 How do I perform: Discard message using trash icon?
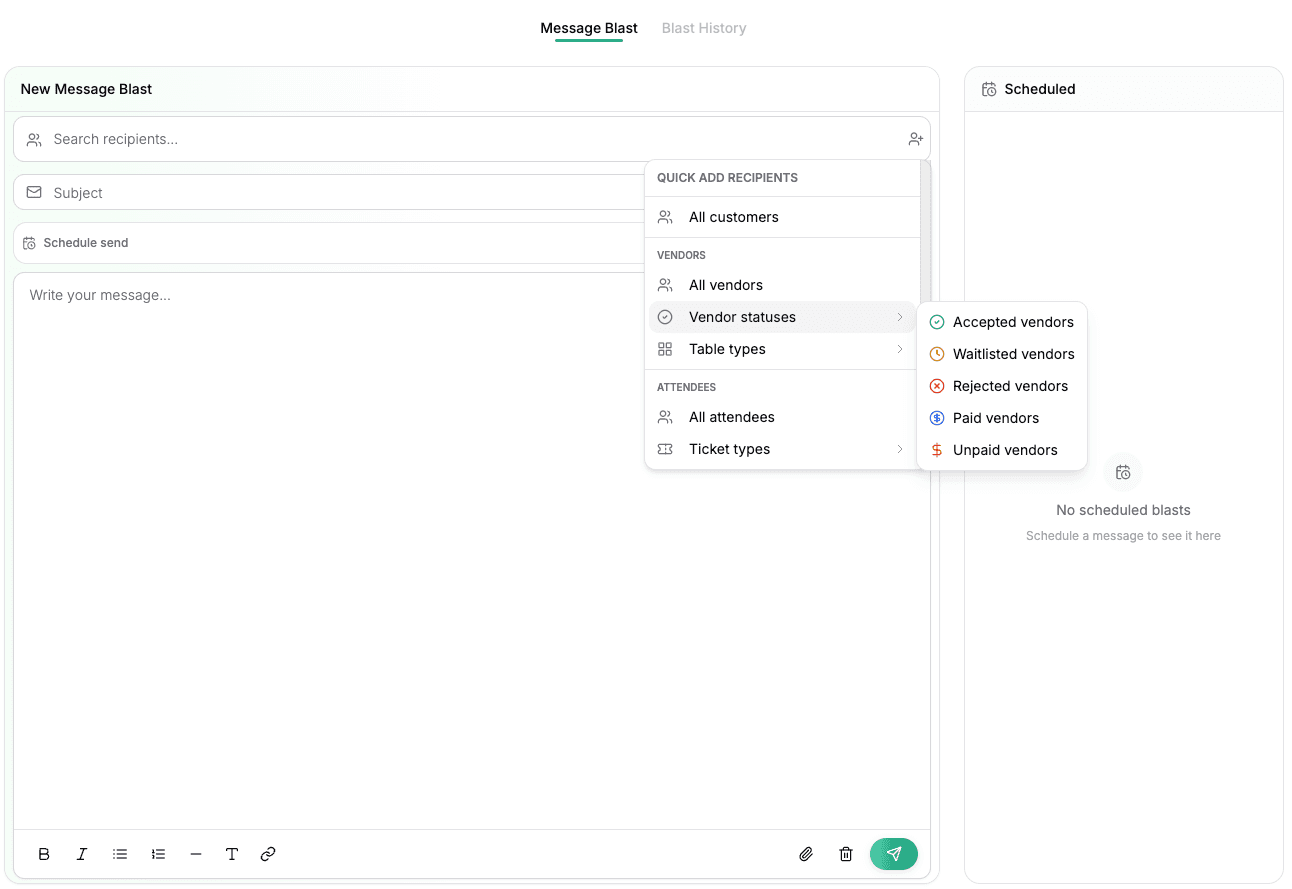846,854
